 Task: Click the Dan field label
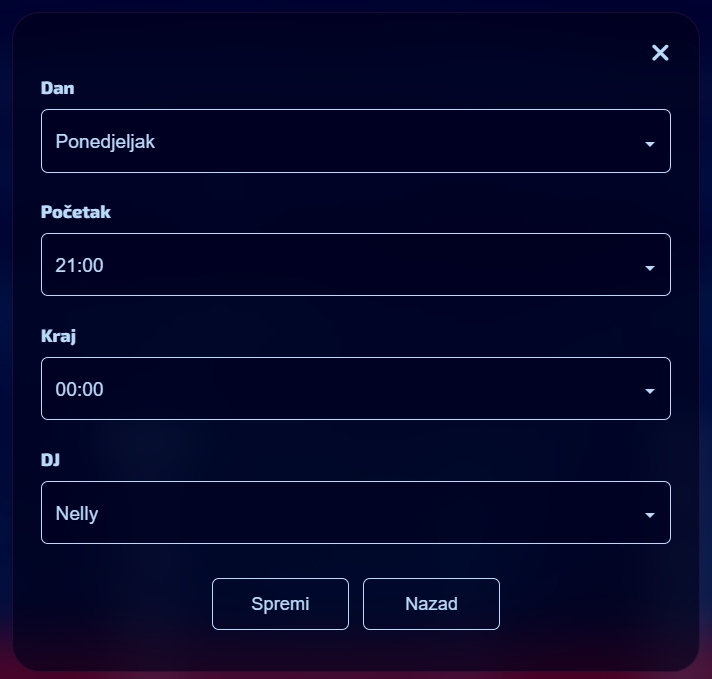(x=58, y=88)
